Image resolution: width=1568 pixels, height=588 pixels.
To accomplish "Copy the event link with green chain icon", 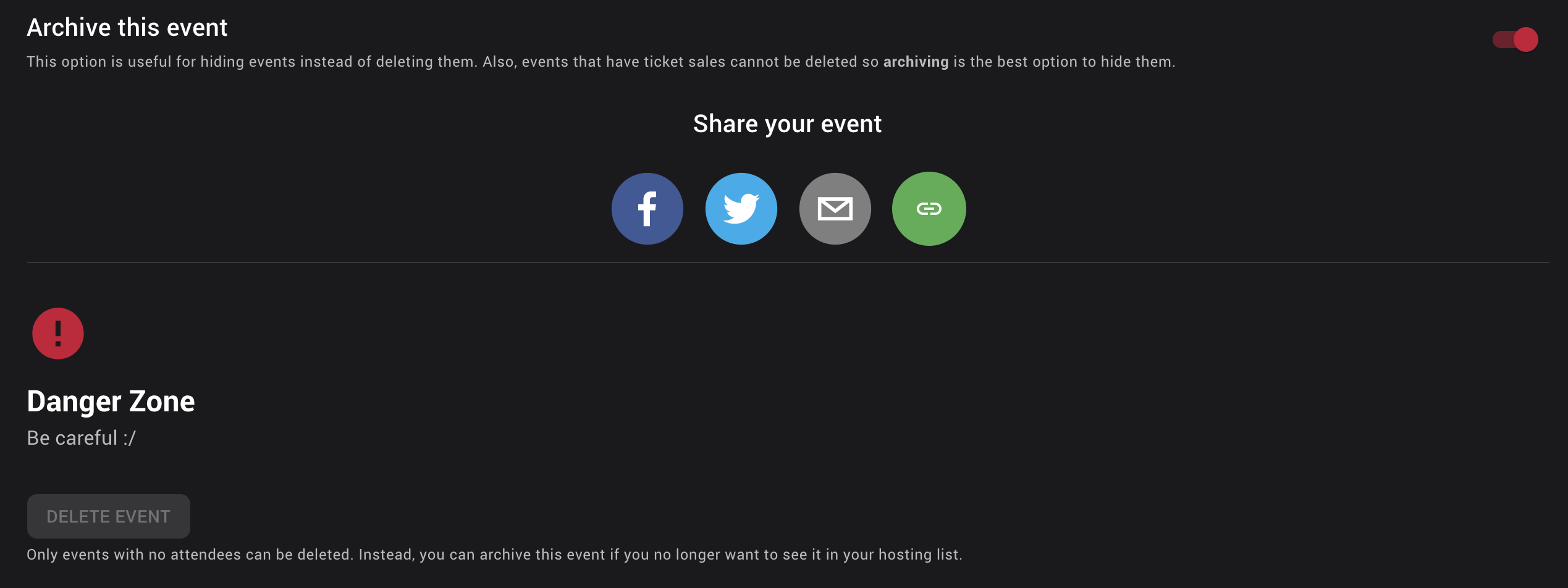I will pyautogui.click(x=929, y=209).
